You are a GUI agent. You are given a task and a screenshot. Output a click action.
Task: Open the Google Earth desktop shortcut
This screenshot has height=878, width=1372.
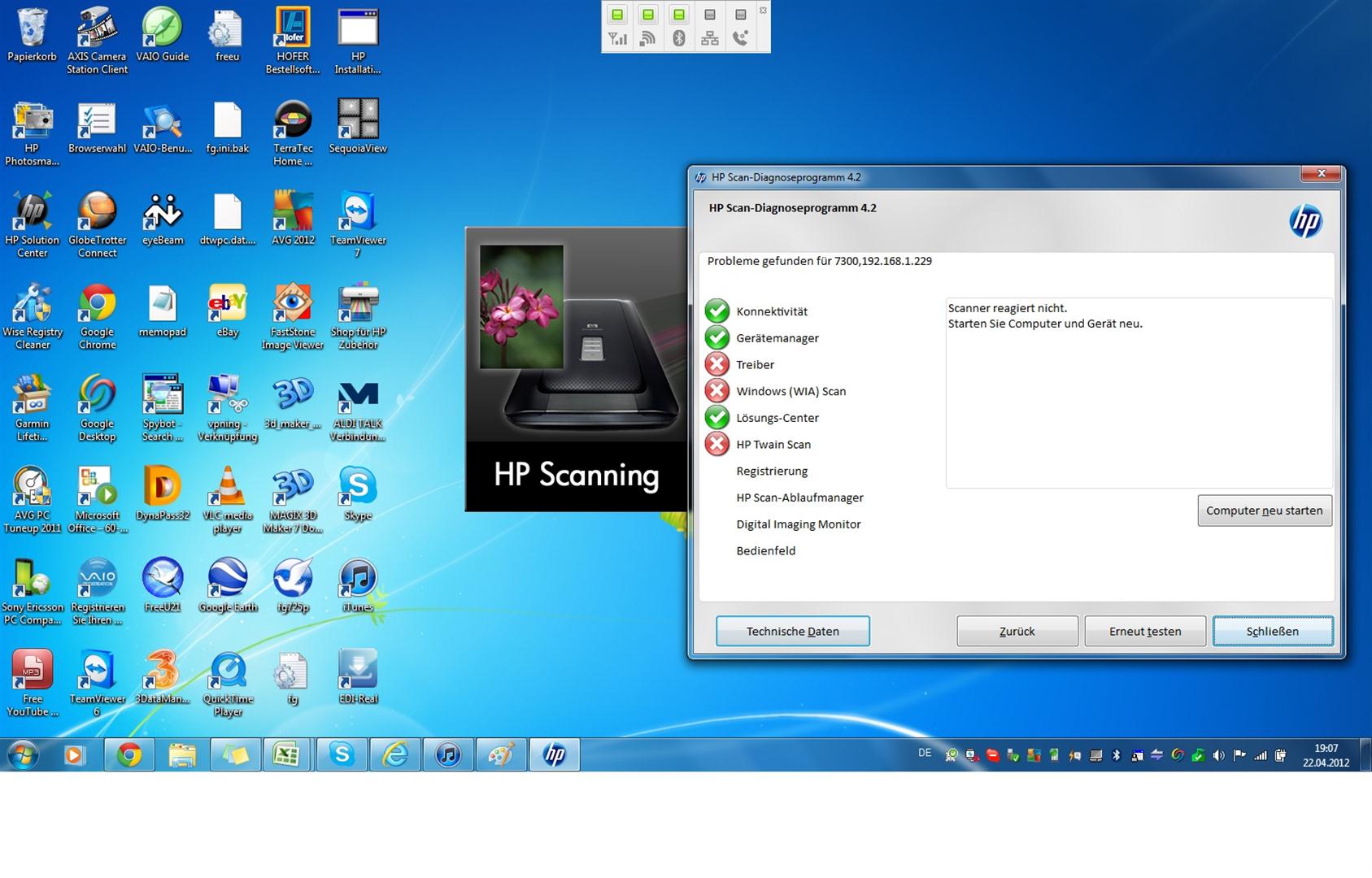[x=228, y=580]
